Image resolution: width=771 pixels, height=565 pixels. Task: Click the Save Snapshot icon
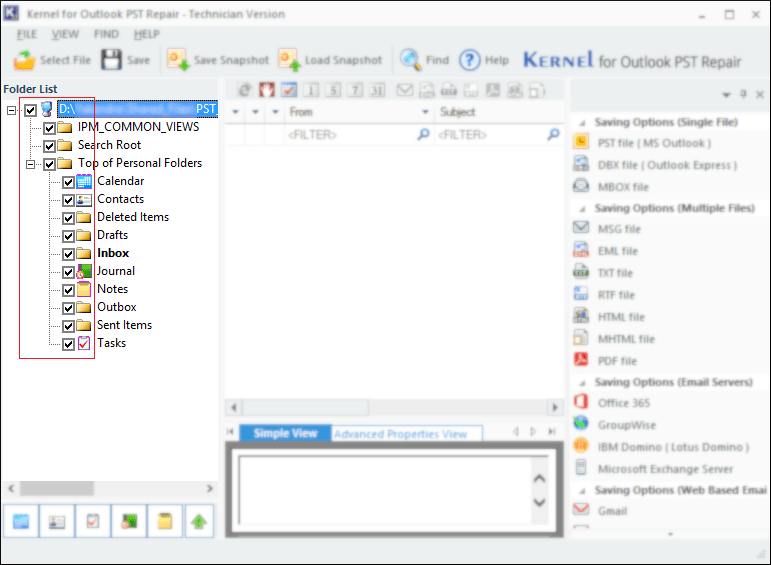178,60
